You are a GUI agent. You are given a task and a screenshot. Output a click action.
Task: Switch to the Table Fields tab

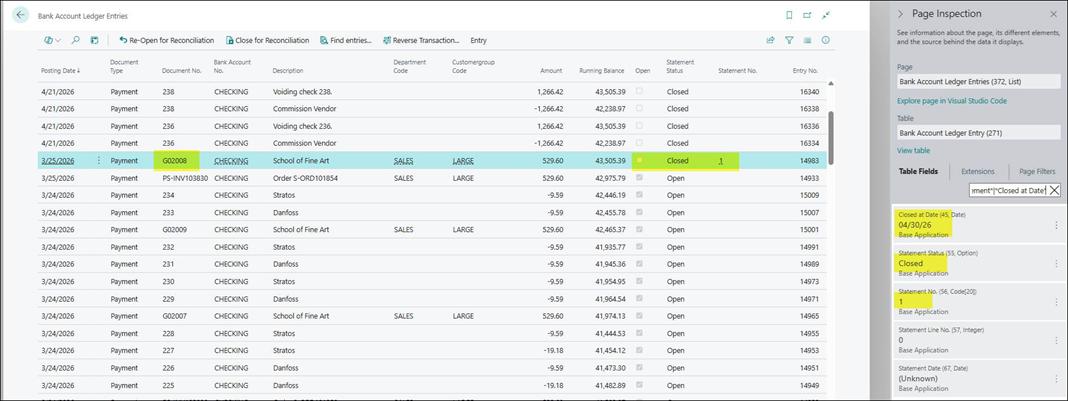click(918, 172)
